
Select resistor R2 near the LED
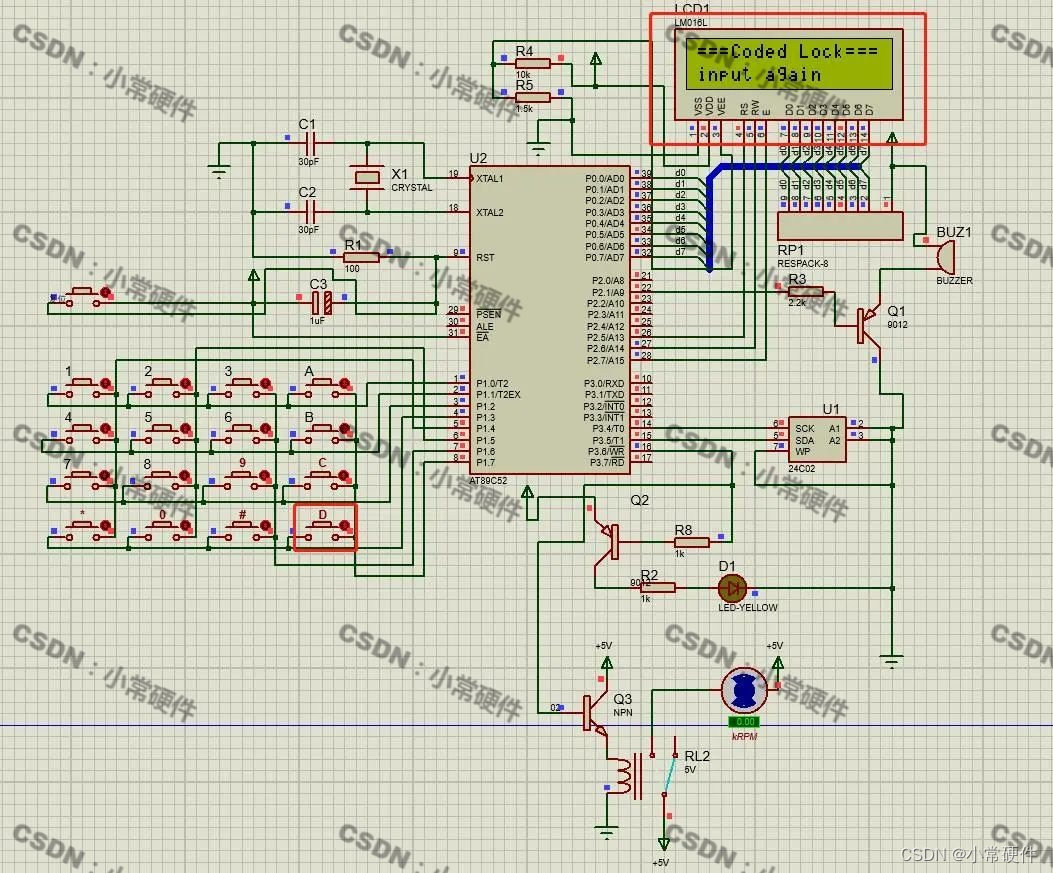click(x=658, y=588)
